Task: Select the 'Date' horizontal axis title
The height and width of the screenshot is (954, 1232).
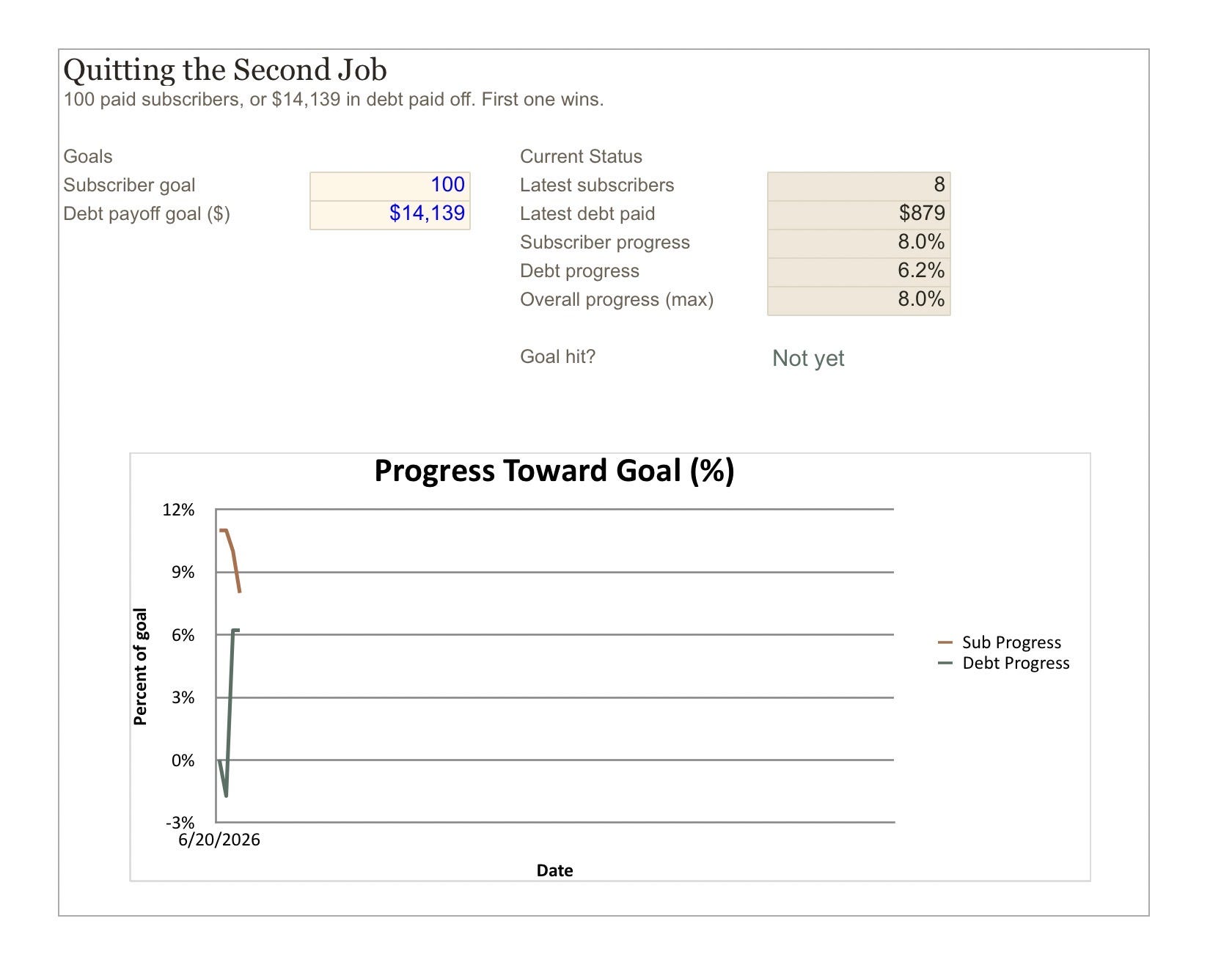Action: (x=554, y=870)
